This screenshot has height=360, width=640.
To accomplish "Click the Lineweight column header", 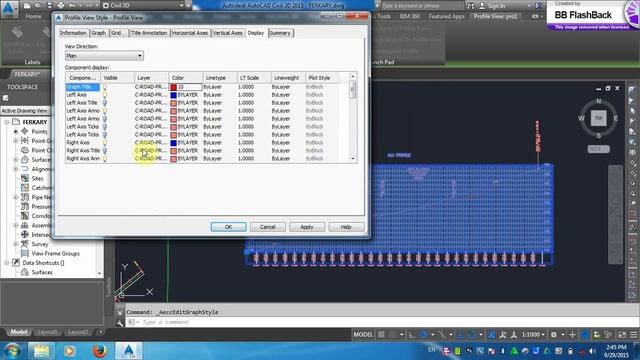I will (288, 78).
